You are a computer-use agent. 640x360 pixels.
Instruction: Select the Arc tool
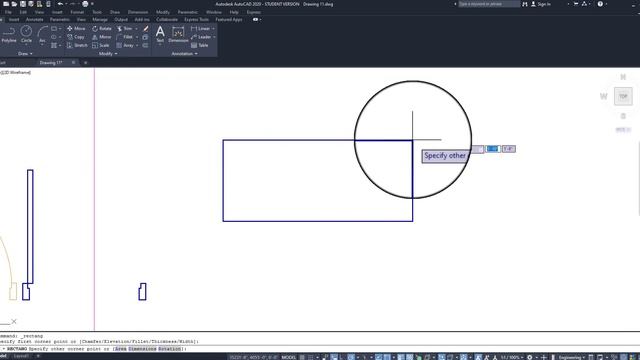[x=42, y=34]
